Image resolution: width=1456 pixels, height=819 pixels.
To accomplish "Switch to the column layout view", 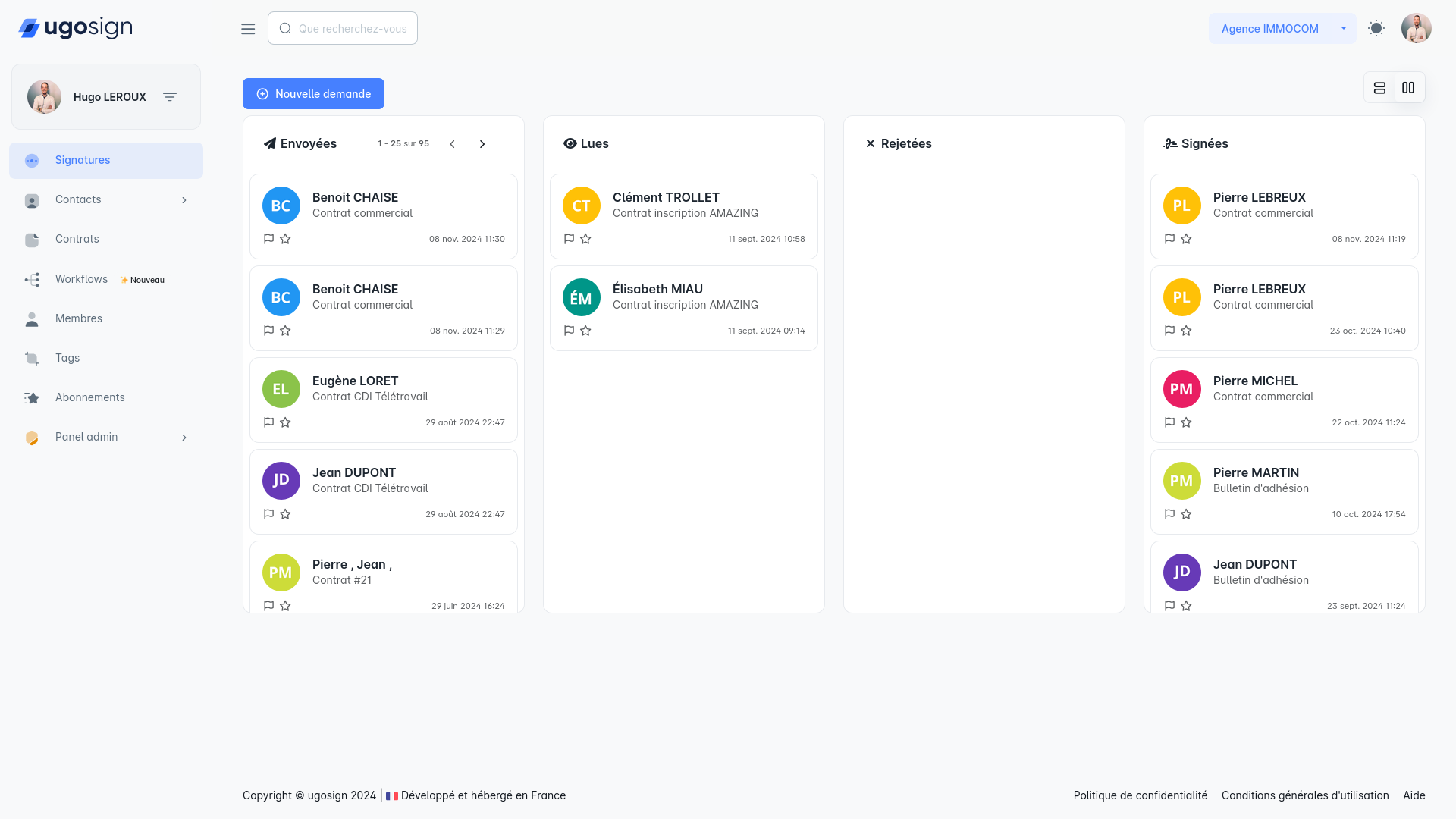I will click(1408, 88).
